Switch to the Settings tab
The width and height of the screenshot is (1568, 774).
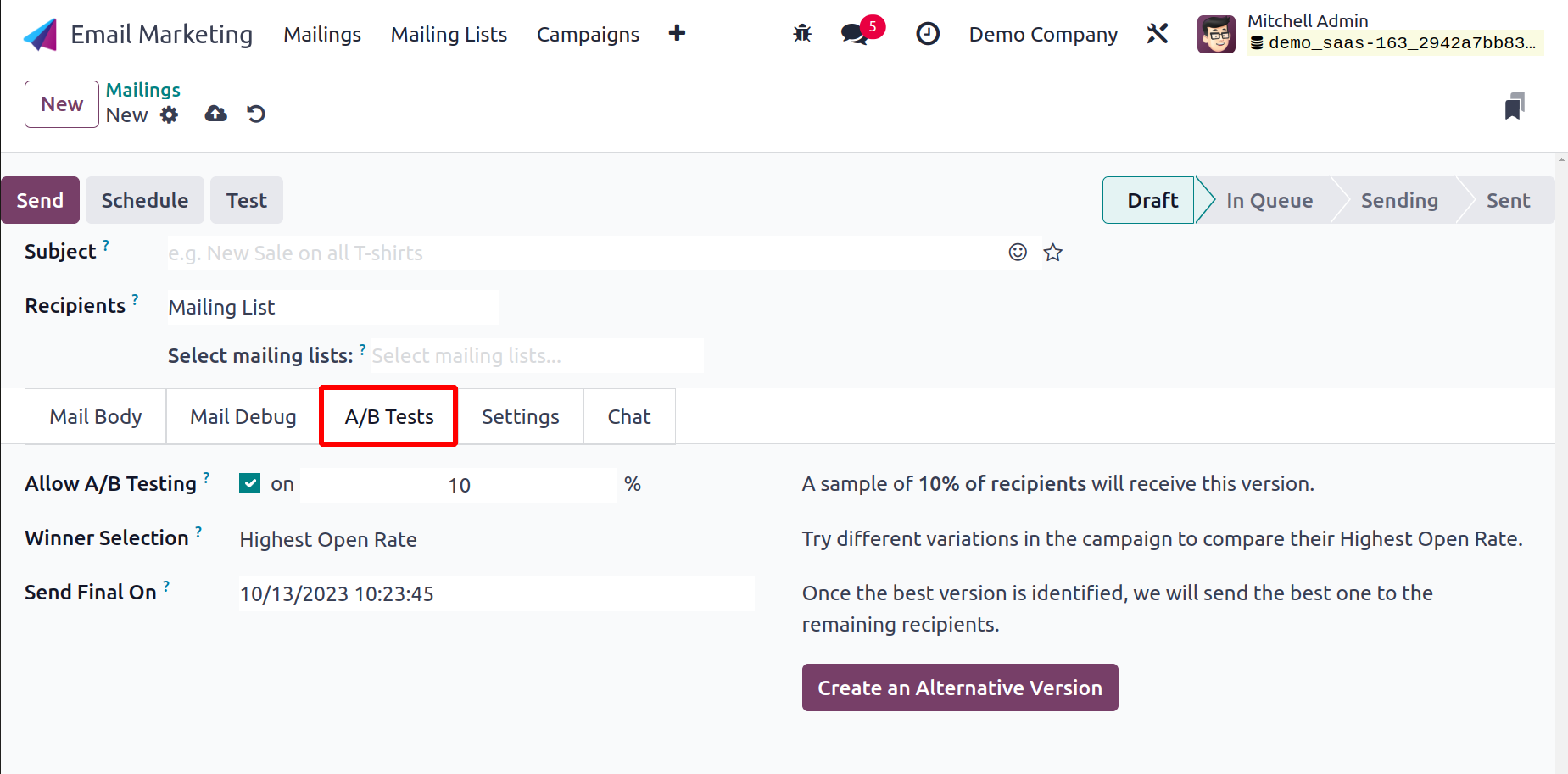click(520, 416)
